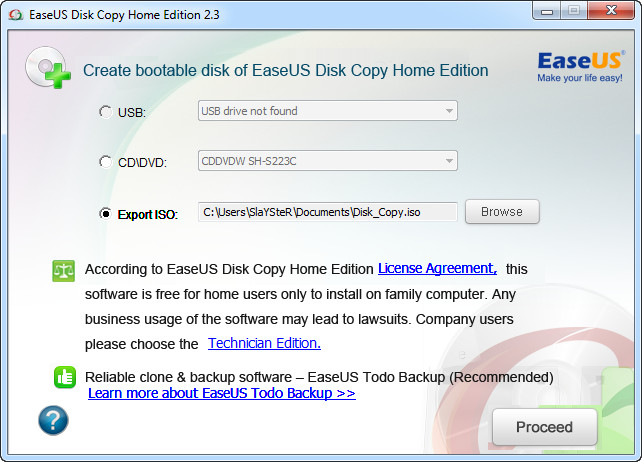
Task: Minimize the EaseUS Disk Copy window
Action: point(547,11)
